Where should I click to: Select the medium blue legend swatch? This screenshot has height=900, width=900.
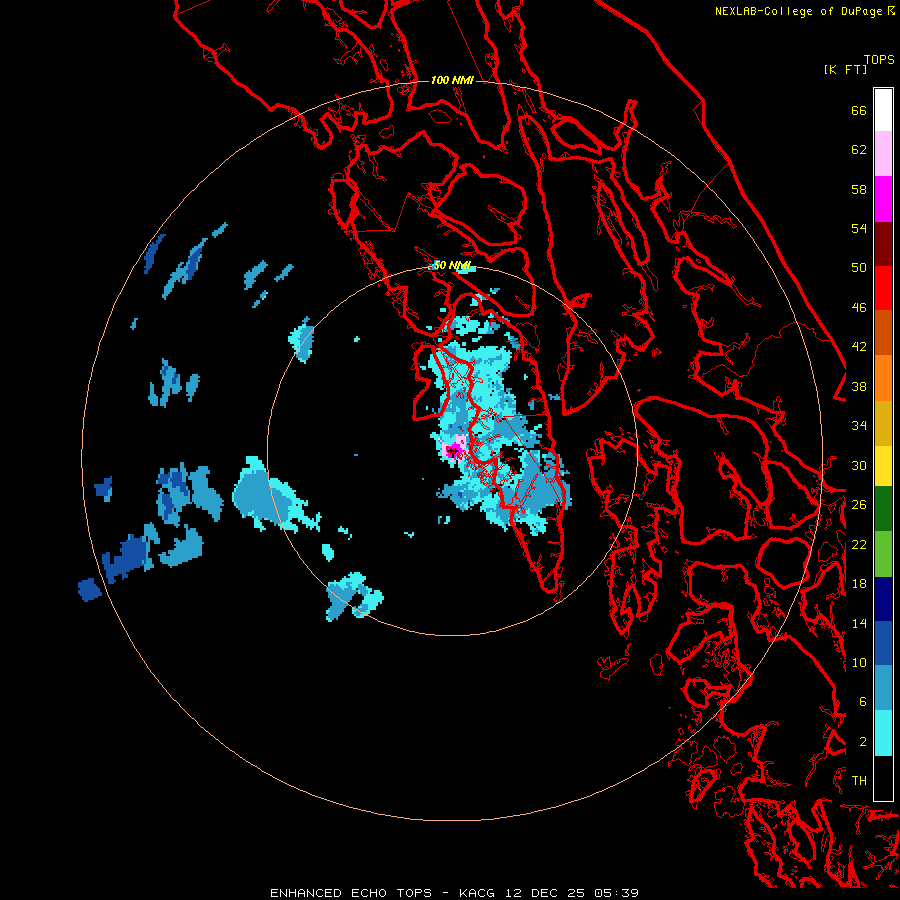(883, 643)
